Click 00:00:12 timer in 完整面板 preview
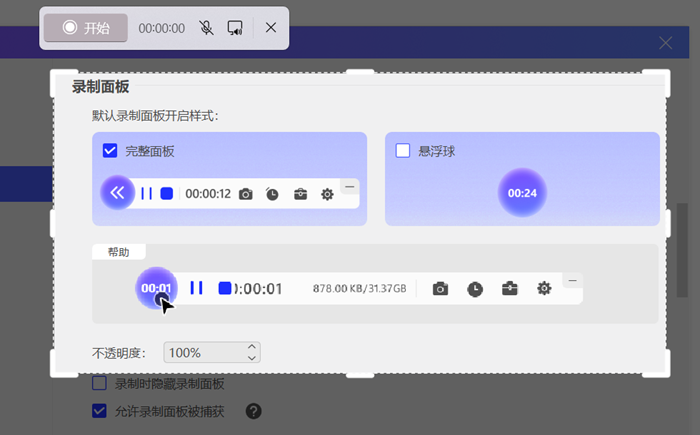 coord(208,194)
